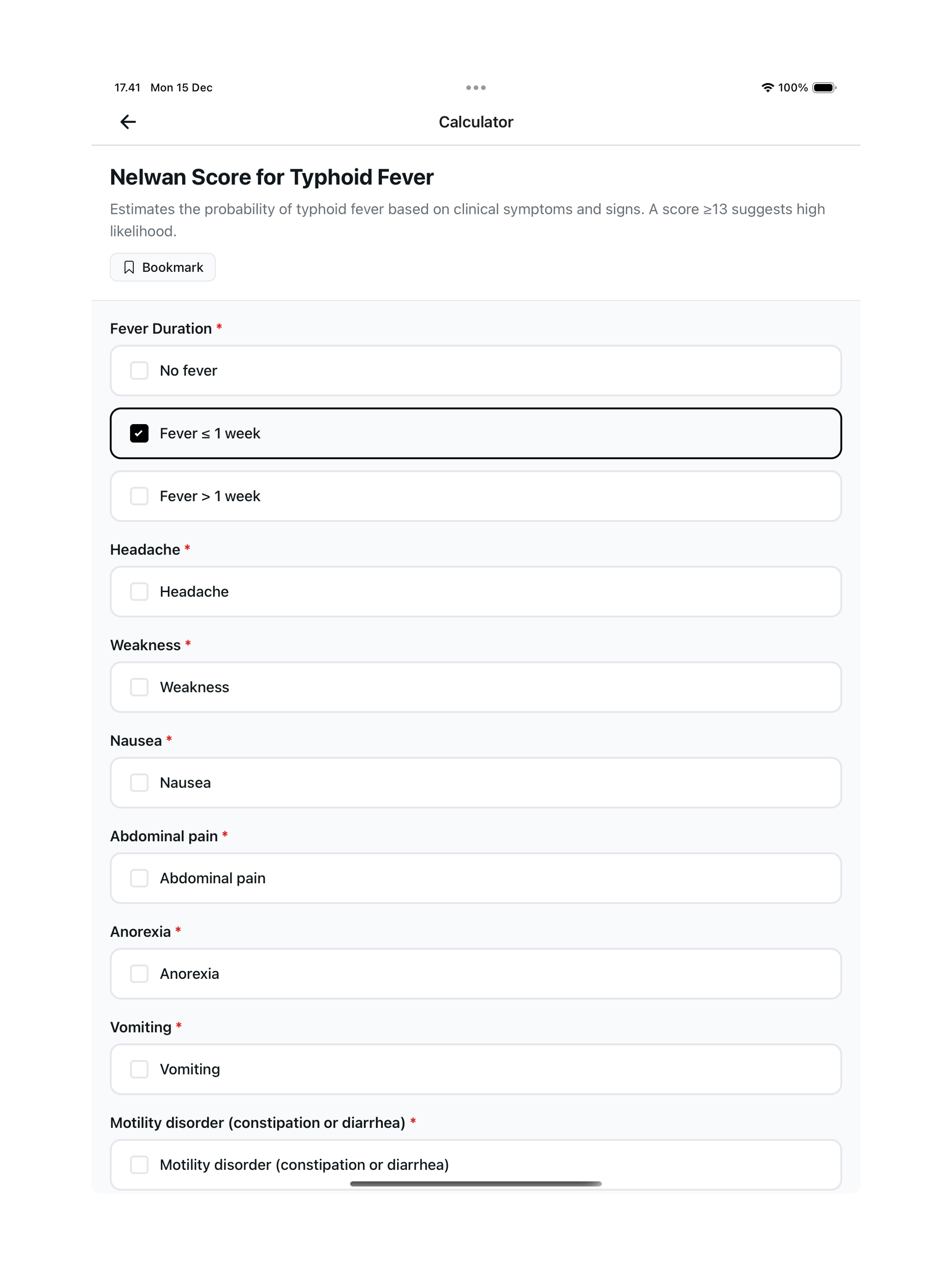Select the Vomiting checkbox

click(139, 1069)
